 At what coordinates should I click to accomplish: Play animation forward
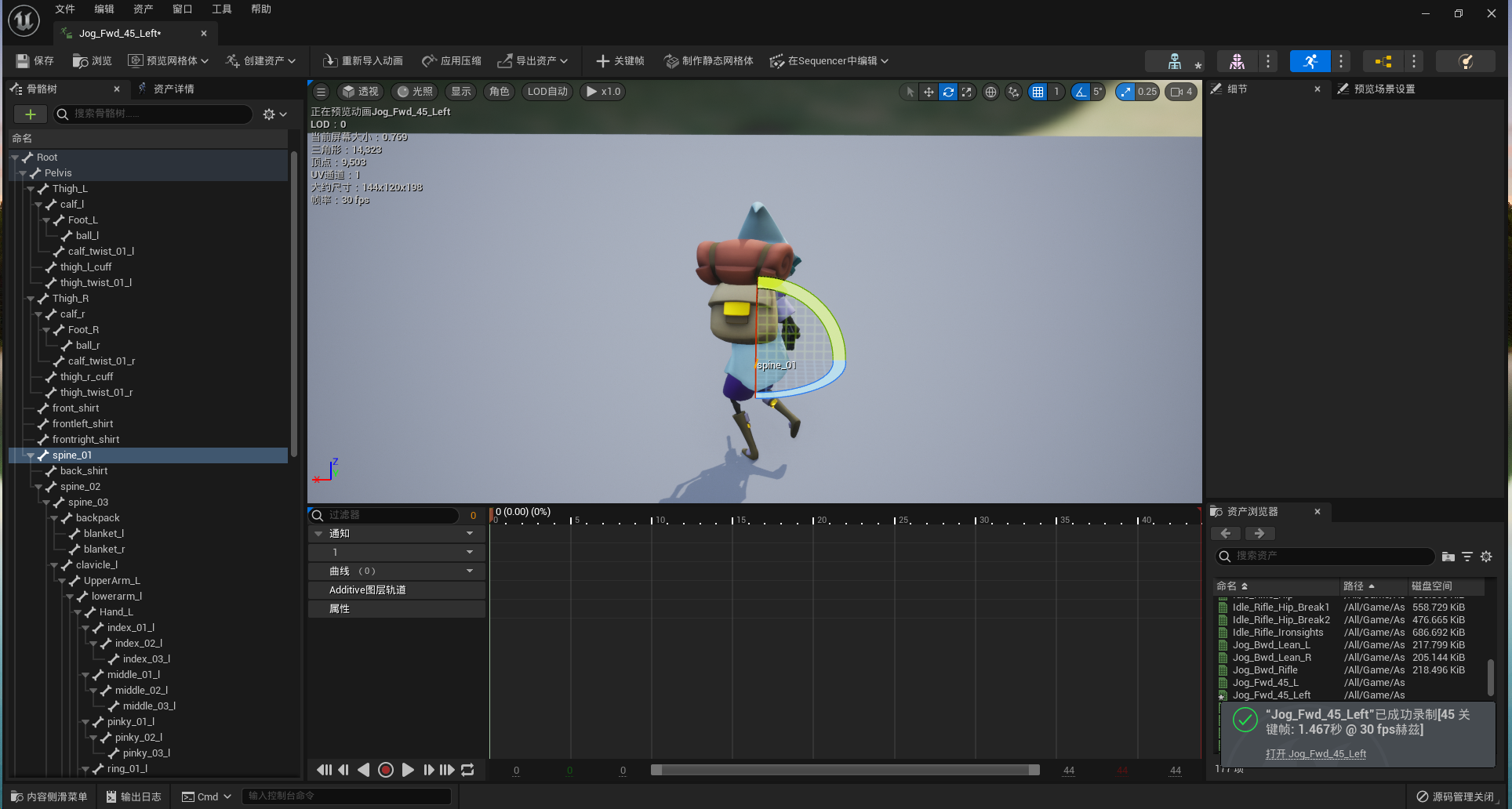(x=408, y=770)
